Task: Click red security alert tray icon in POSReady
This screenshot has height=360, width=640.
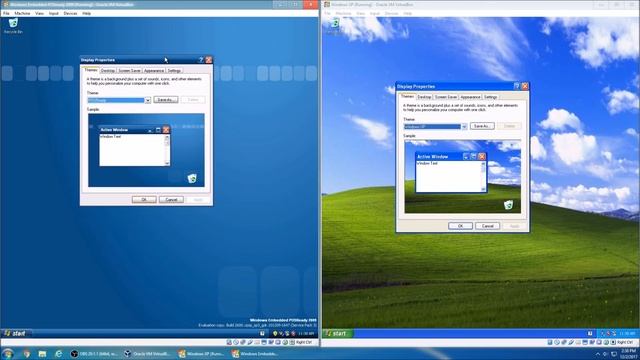Action: point(293,334)
